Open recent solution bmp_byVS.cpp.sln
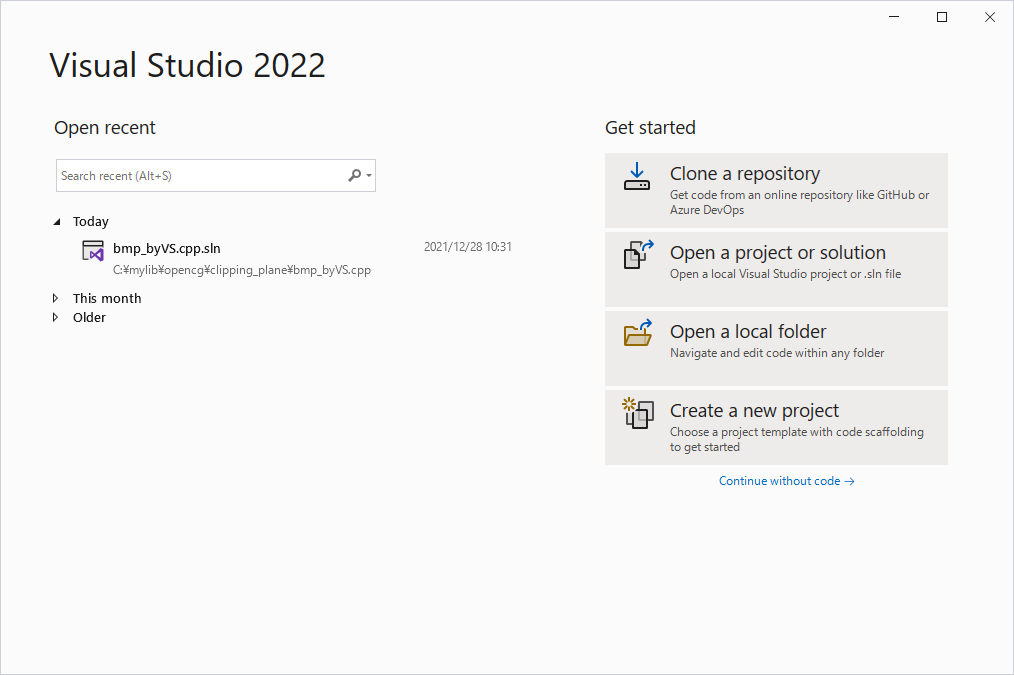The width and height of the screenshot is (1014, 675). point(167,248)
